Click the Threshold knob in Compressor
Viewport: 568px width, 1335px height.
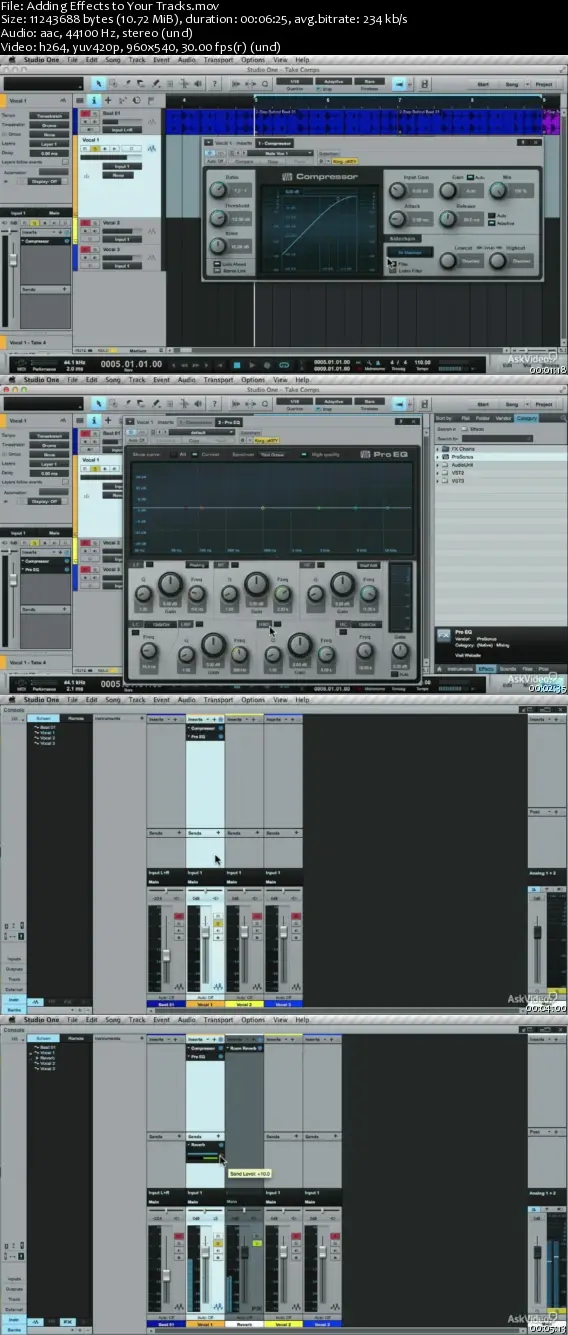[216, 218]
